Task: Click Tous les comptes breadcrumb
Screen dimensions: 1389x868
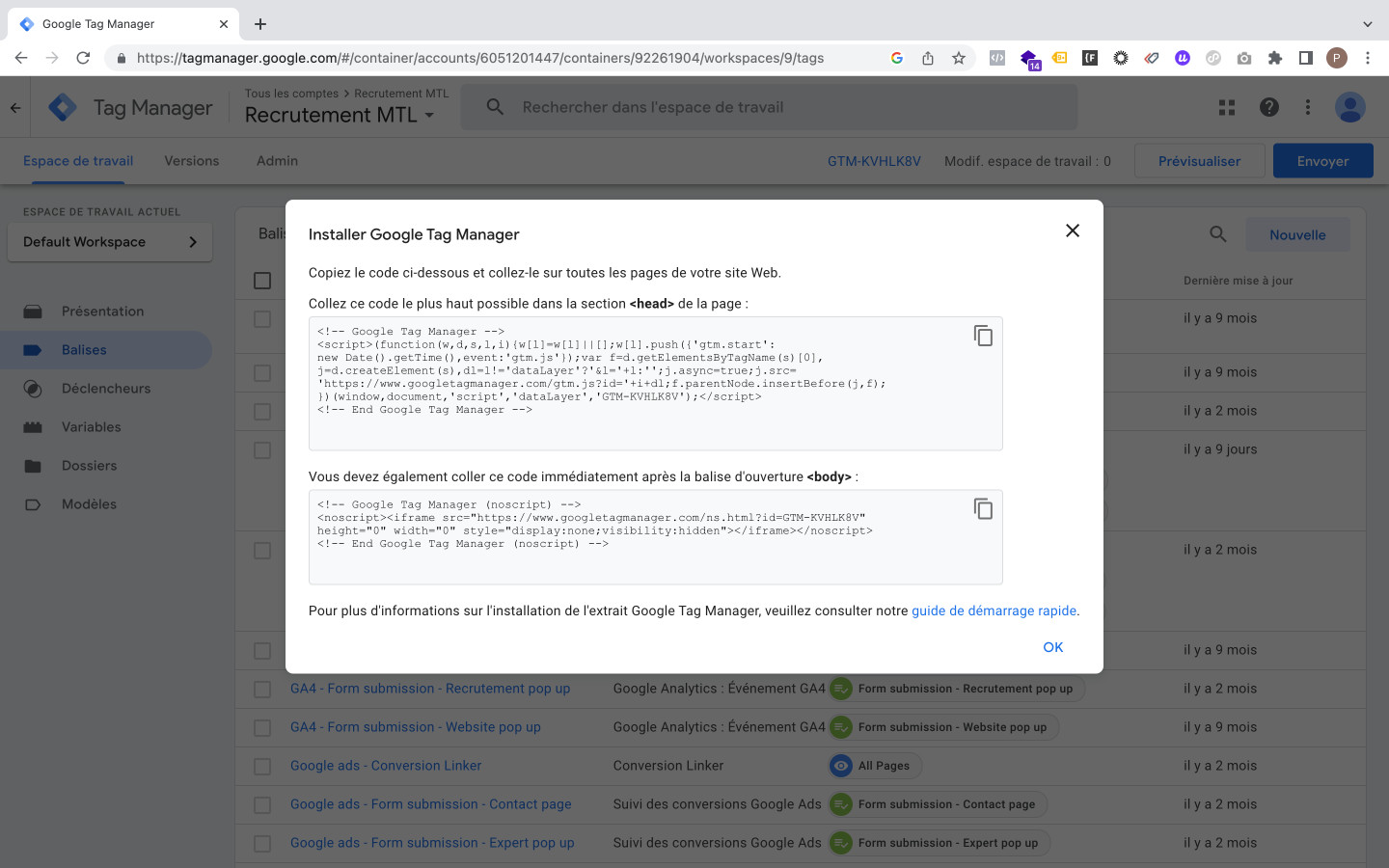Action: pyautogui.click(x=291, y=94)
